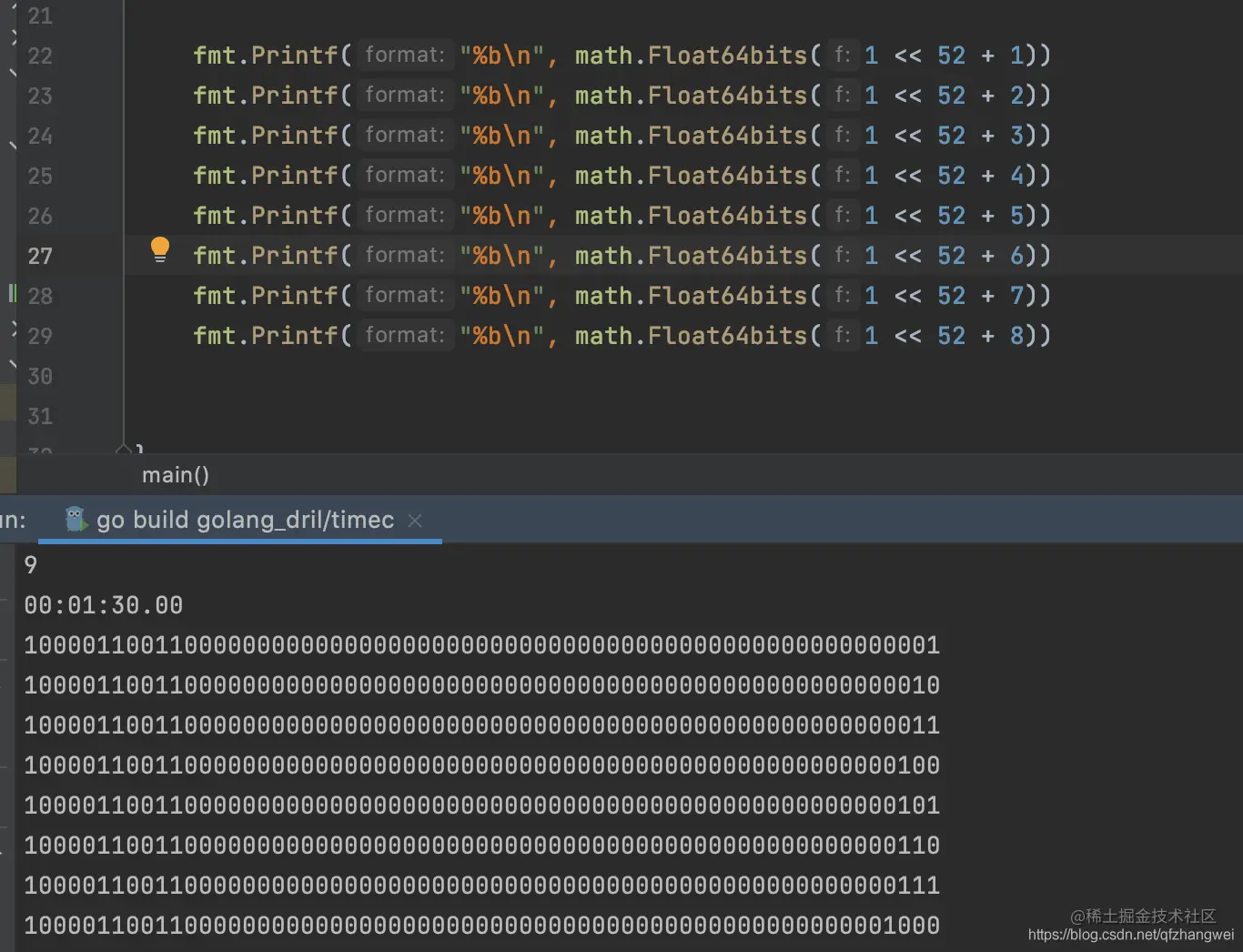Viewport: 1243px width, 952px height.
Task: Click the main() breadcrumb
Action: [x=176, y=475]
